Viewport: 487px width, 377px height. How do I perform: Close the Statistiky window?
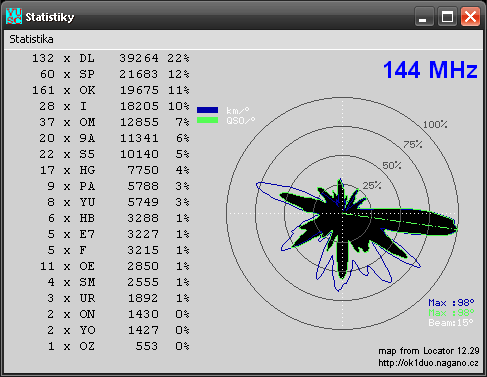pos(470,16)
